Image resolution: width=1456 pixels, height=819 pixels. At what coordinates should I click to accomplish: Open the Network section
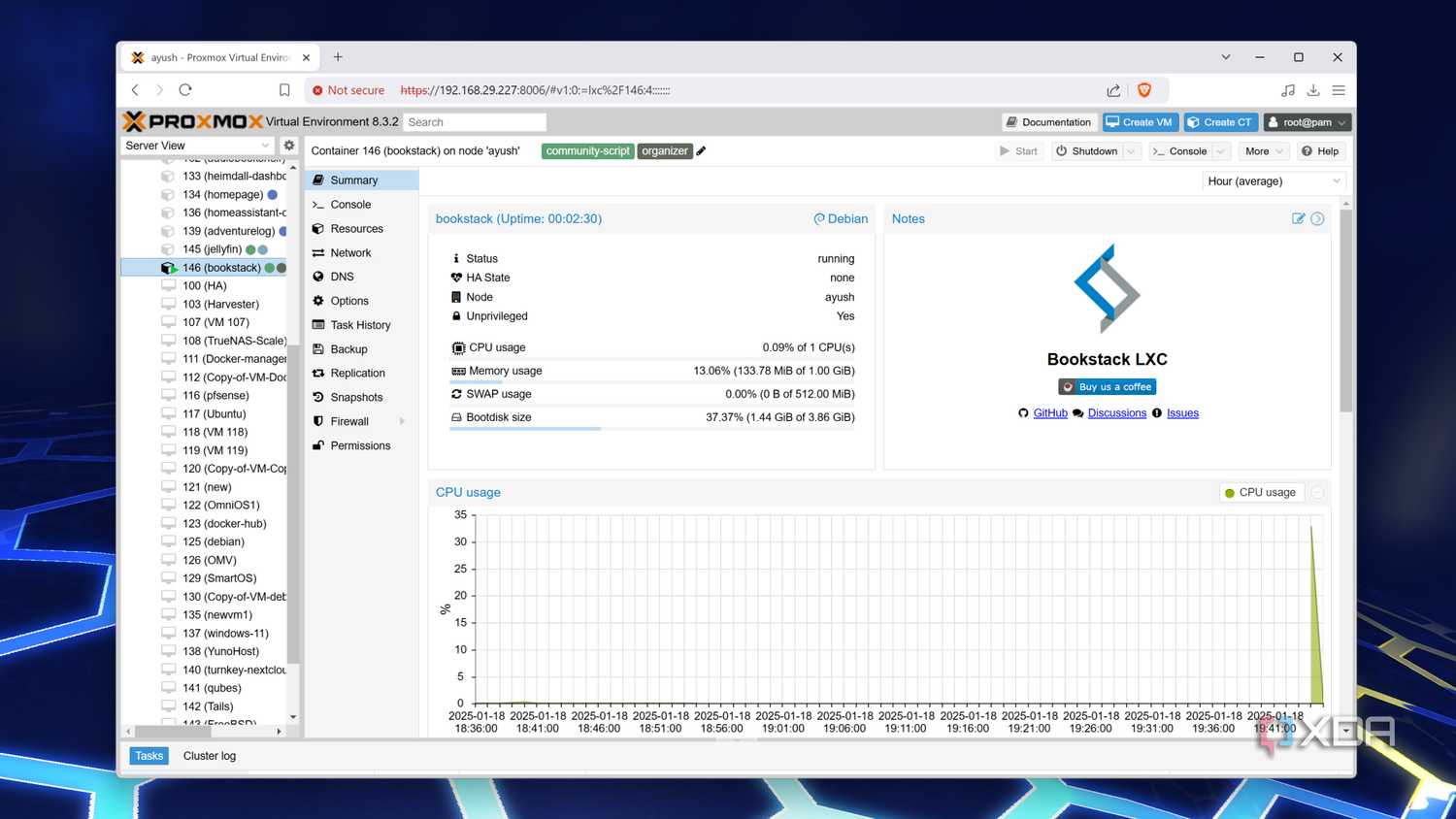(362, 253)
